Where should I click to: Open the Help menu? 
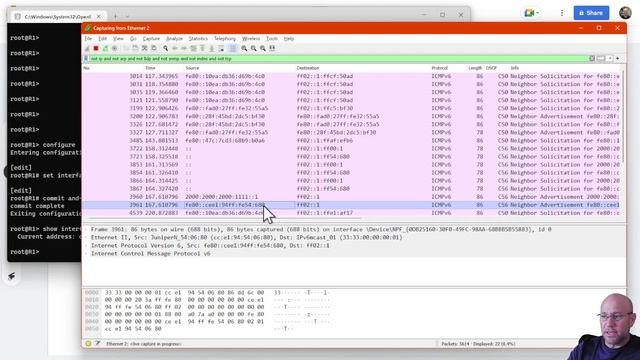point(289,38)
